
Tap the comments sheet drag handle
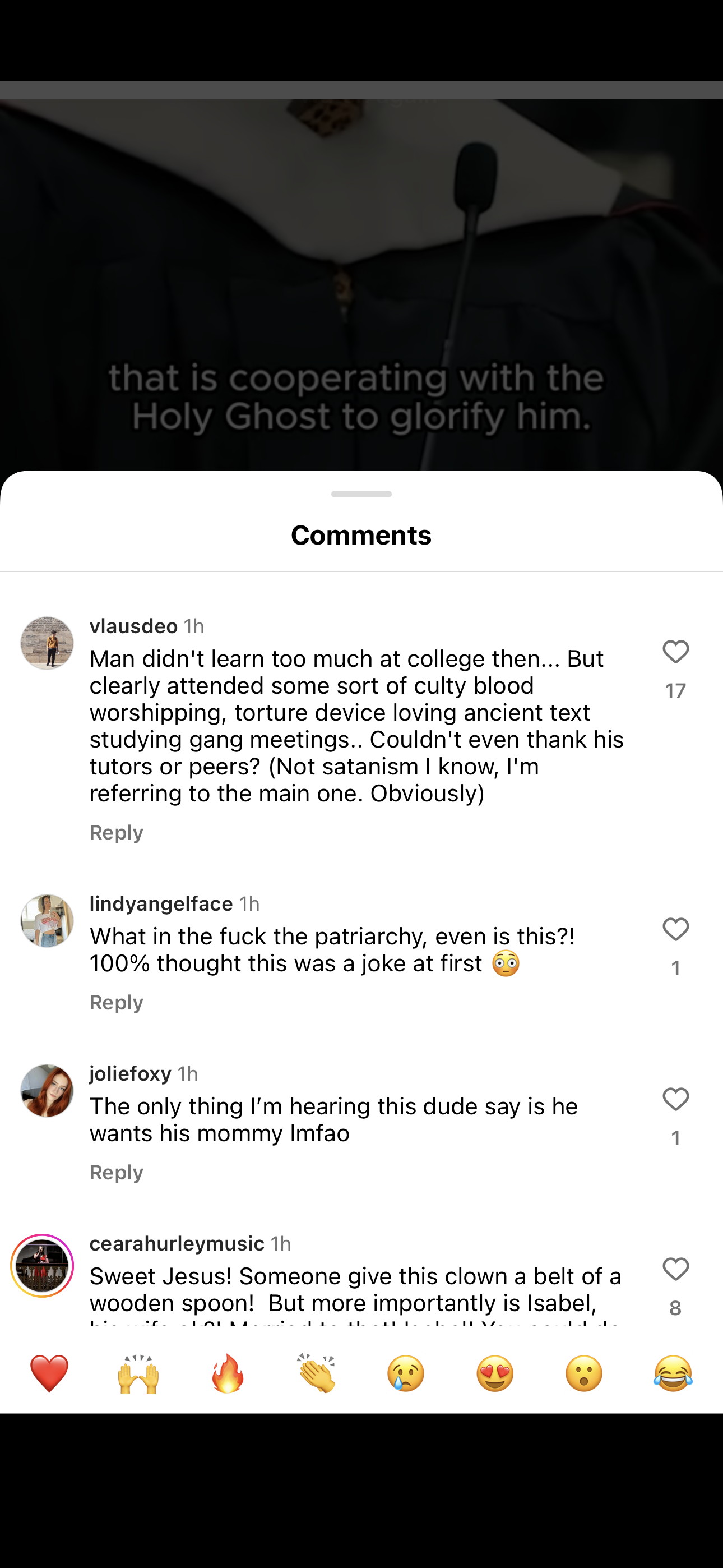coord(361,494)
